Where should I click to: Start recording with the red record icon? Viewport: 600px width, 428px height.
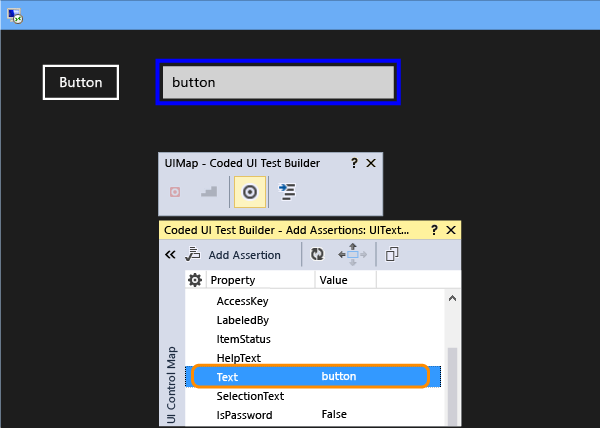(x=175, y=192)
